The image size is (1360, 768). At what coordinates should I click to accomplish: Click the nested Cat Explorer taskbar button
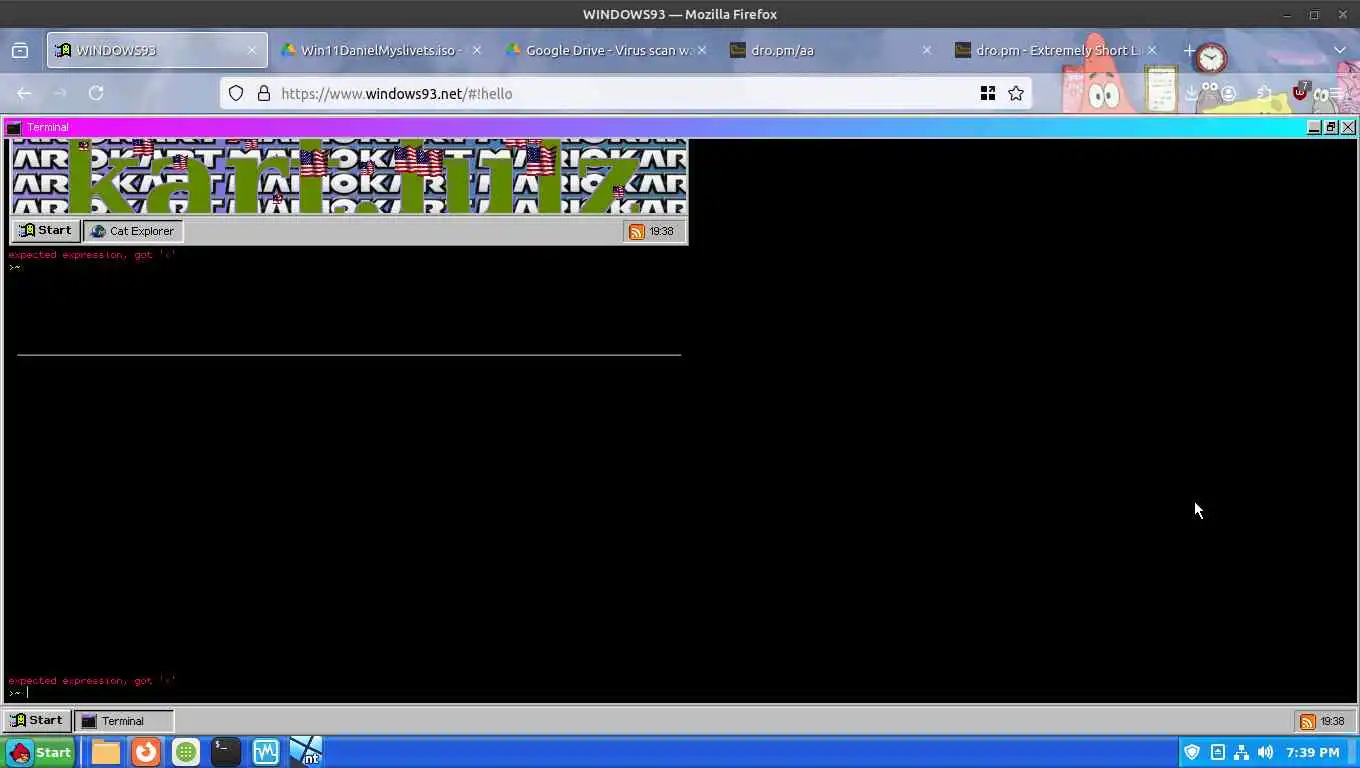(133, 231)
